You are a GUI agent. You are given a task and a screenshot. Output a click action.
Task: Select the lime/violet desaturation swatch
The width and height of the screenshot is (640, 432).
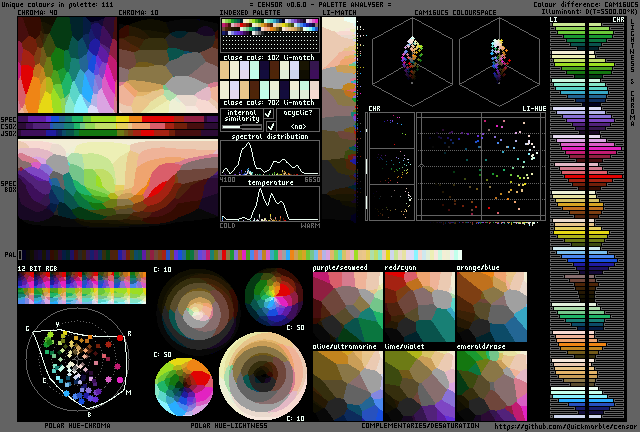(420, 386)
